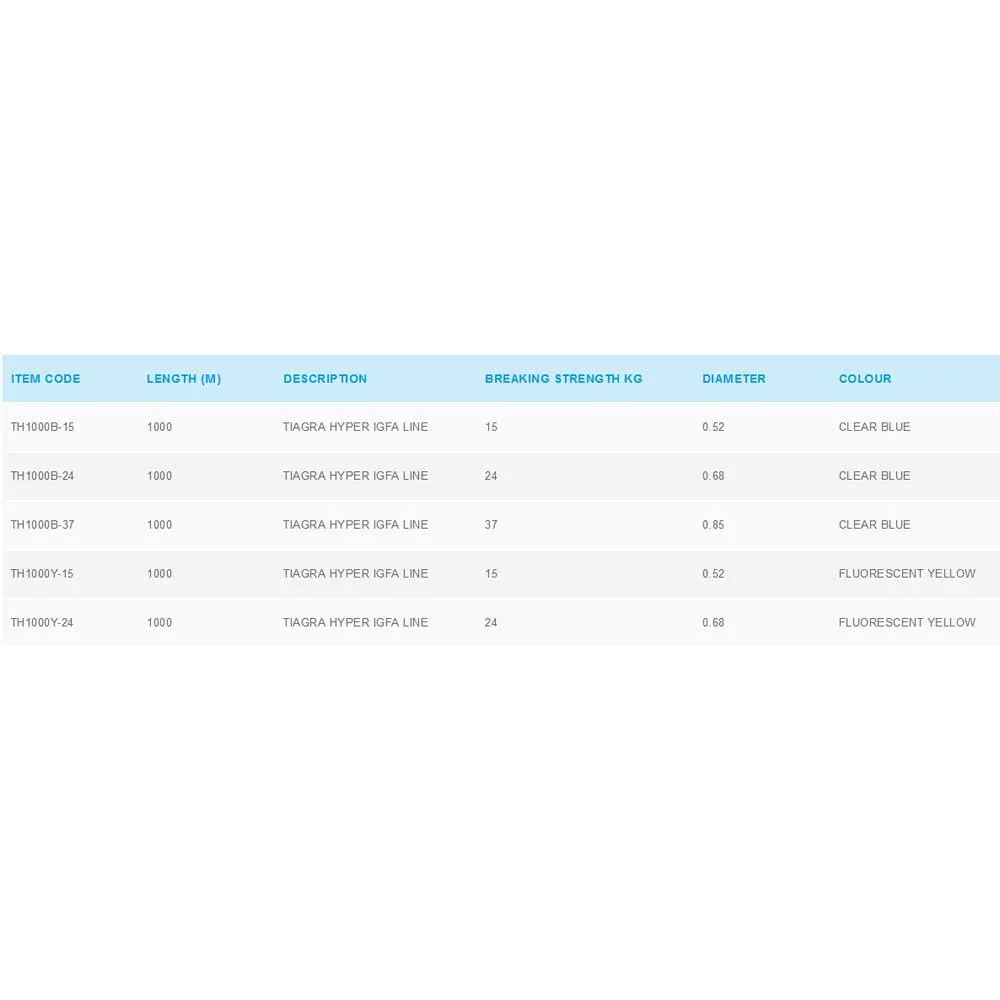
Task: Select item code TH1000B-37
Action: tap(43, 525)
